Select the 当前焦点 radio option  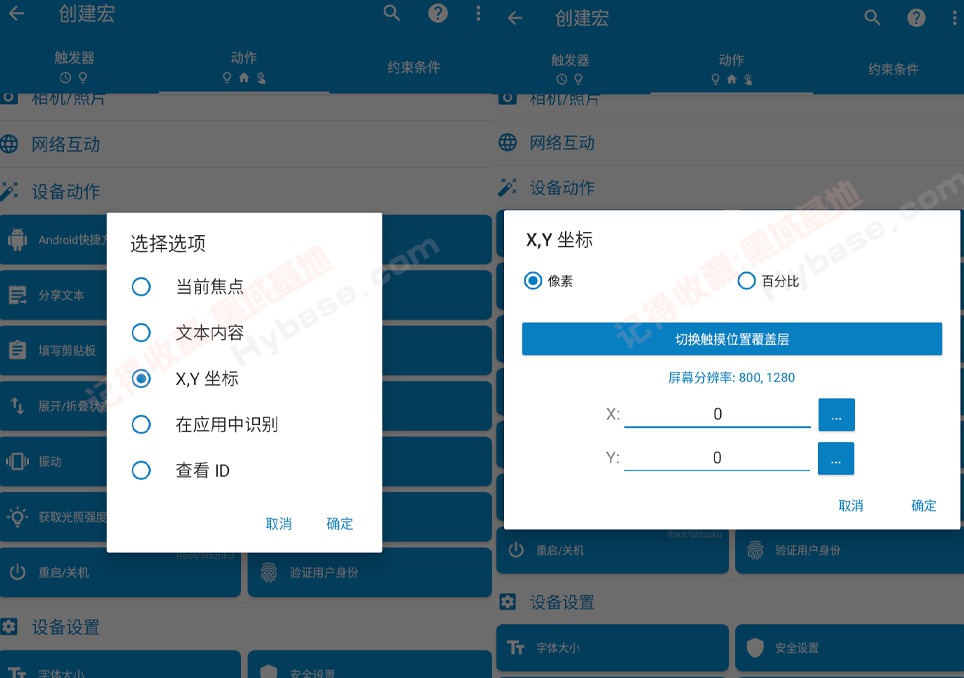tap(141, 287)
